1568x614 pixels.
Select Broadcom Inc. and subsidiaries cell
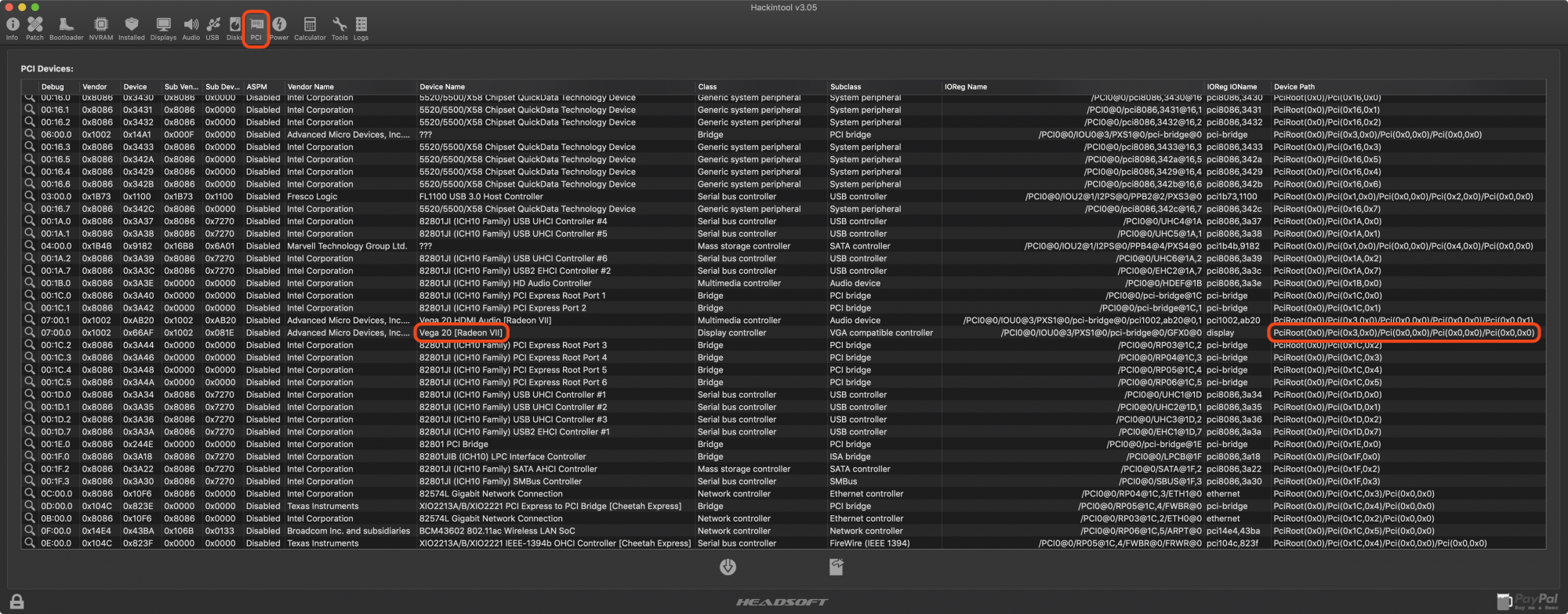pyautogui.click(x=348, y=531)
